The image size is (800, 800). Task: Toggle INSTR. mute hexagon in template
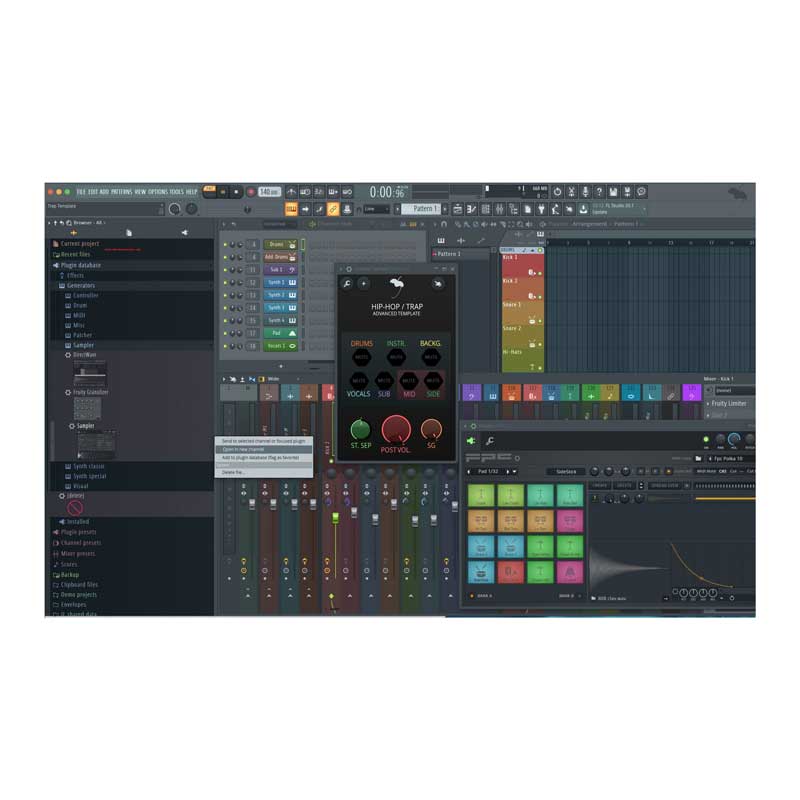click(x=396, y=357)
